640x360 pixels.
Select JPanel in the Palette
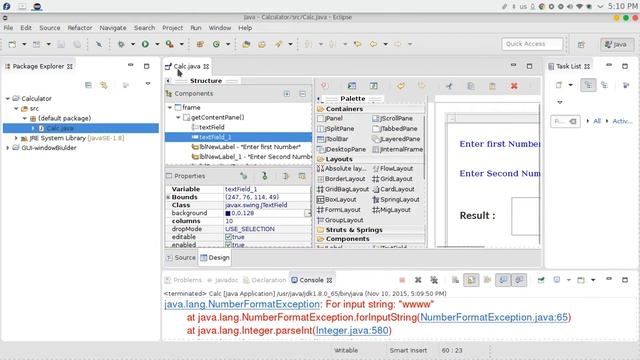point(330,118)
